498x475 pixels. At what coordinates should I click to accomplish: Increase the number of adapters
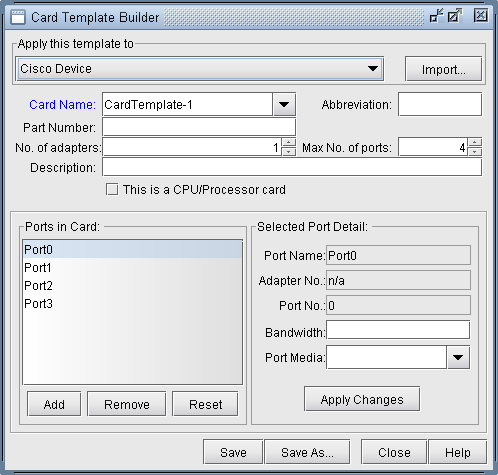pos(289,142)
